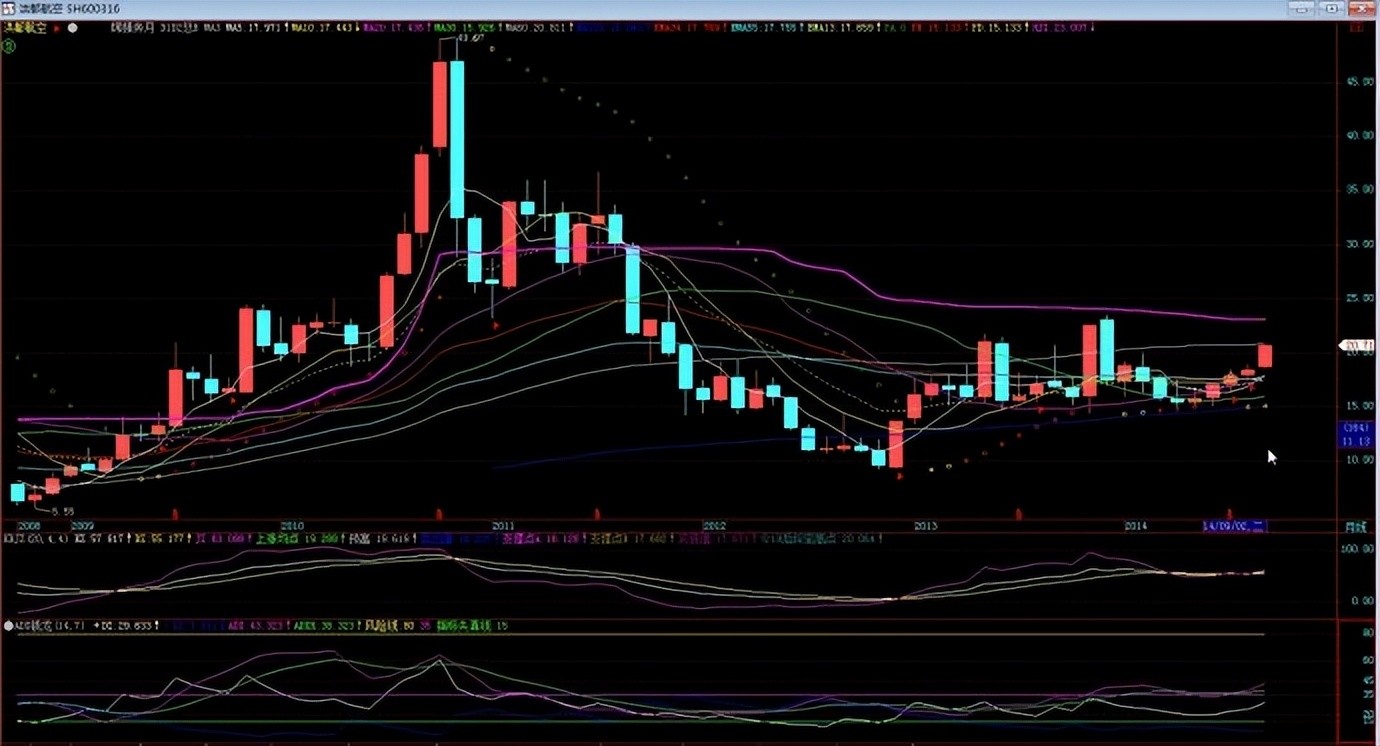The width and height of the screenshot is (1380, 746).
Task: Click the app icon in the title bar
Action: tap(9, 8)
